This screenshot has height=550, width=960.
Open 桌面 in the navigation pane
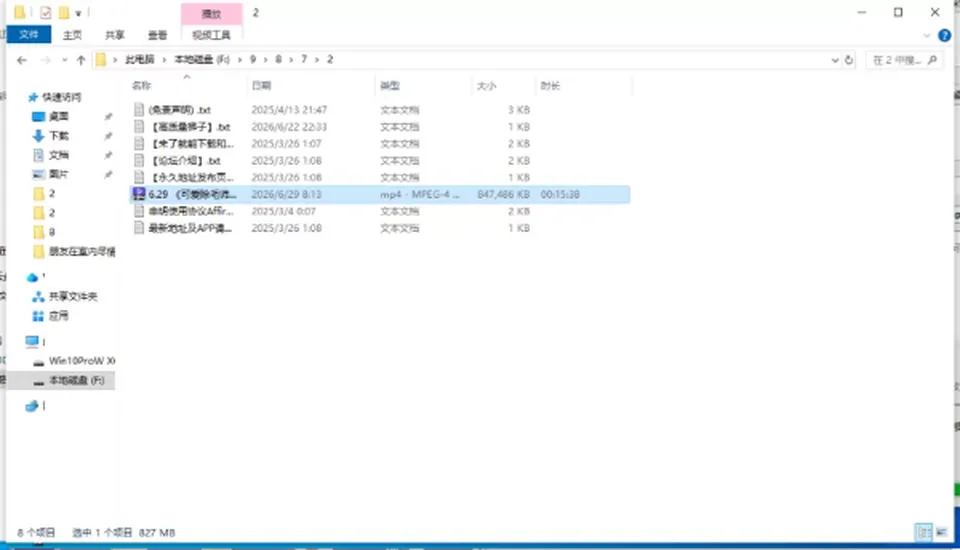click(x=59, y=116)
